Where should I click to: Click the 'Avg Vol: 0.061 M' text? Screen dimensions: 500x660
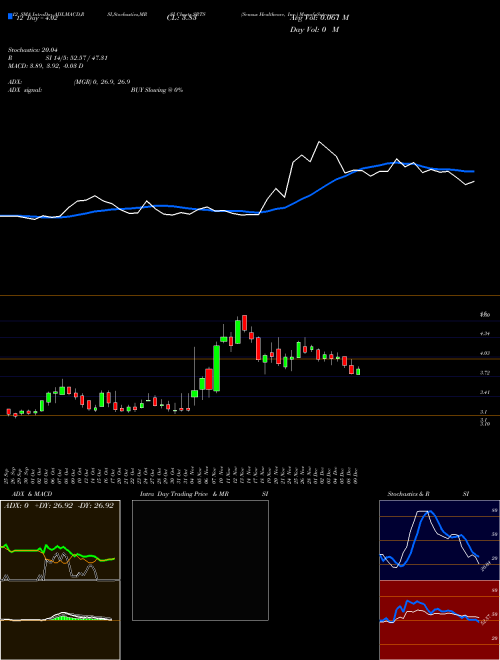click(319, 18)
